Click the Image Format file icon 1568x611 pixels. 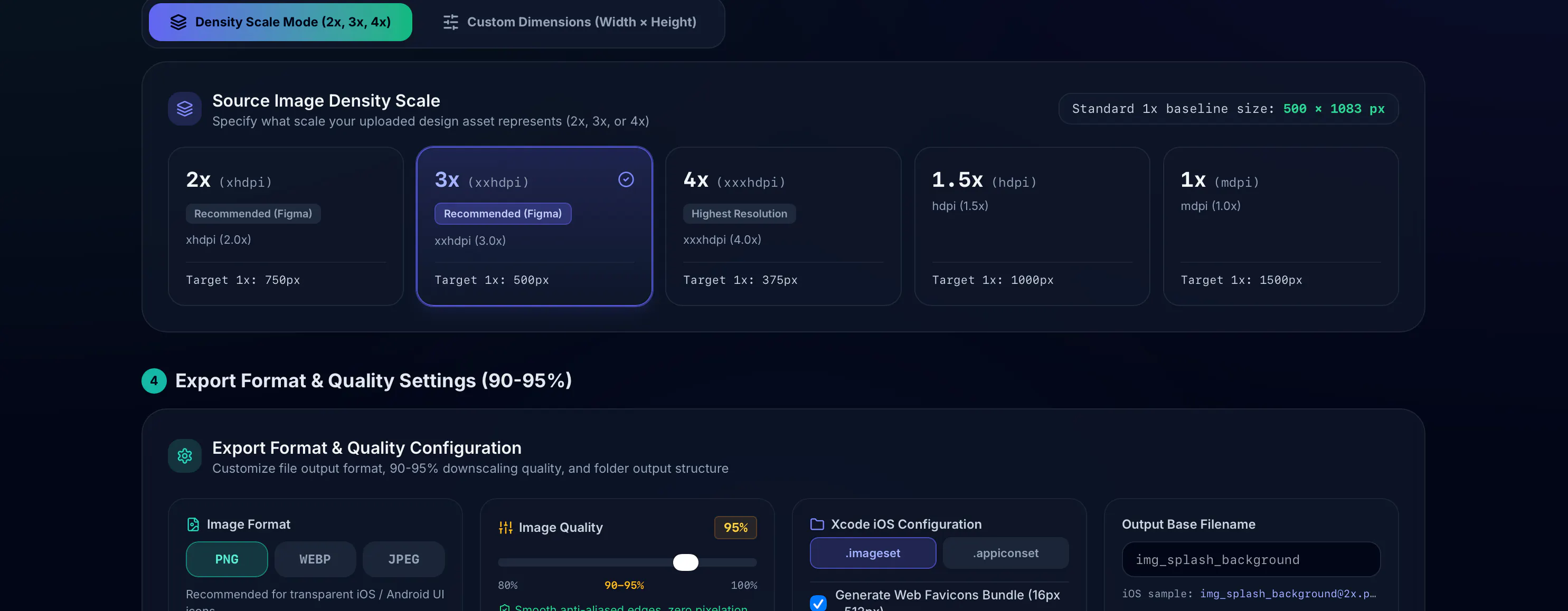tap(193, 524)
